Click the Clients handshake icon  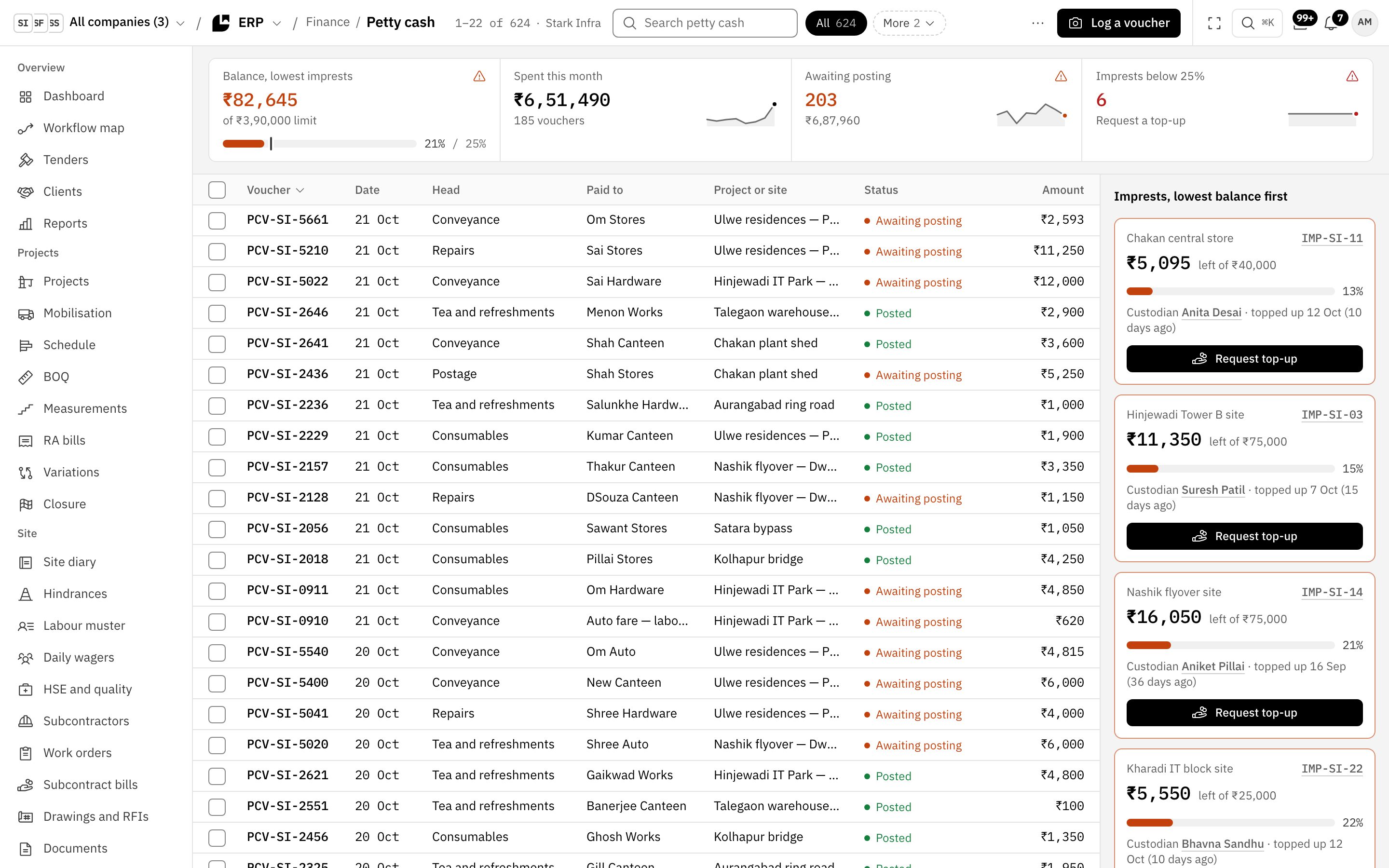pos(25,192)
